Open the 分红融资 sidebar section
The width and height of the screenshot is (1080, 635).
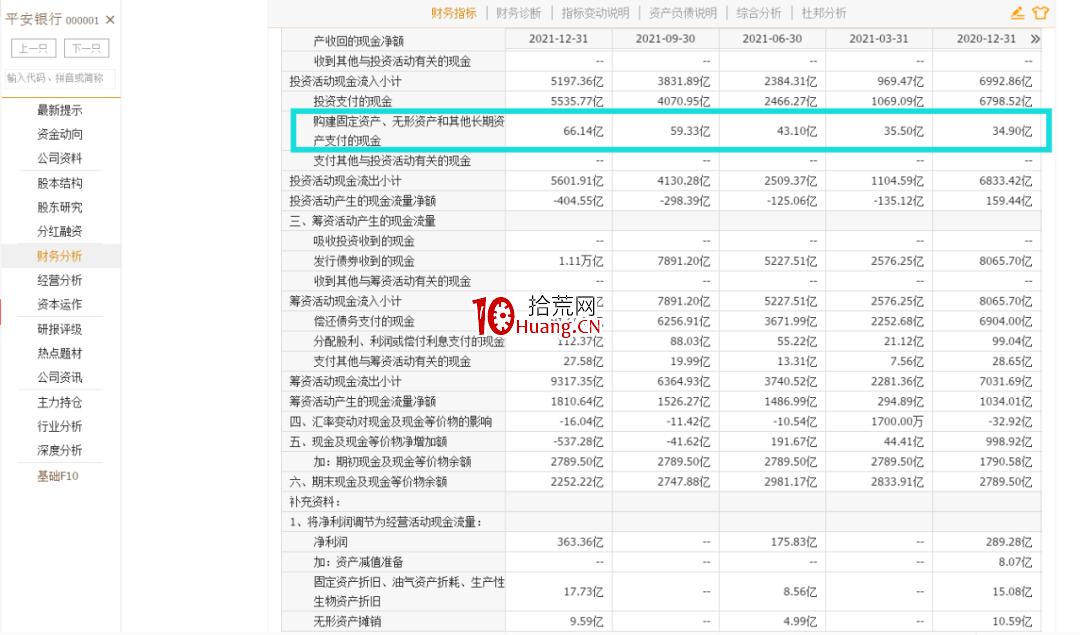tap(60, 231)
